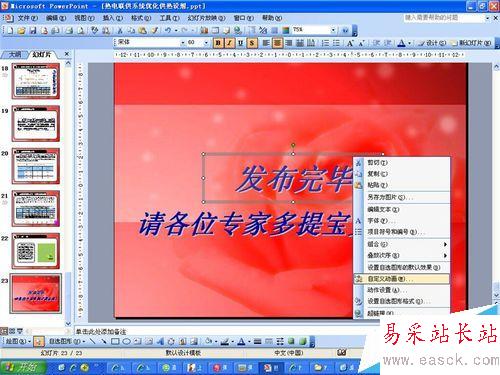
Task: Click the Color/Grayscale icon beside zoom box
Action: pyautogui.click(x=286, y=31)
